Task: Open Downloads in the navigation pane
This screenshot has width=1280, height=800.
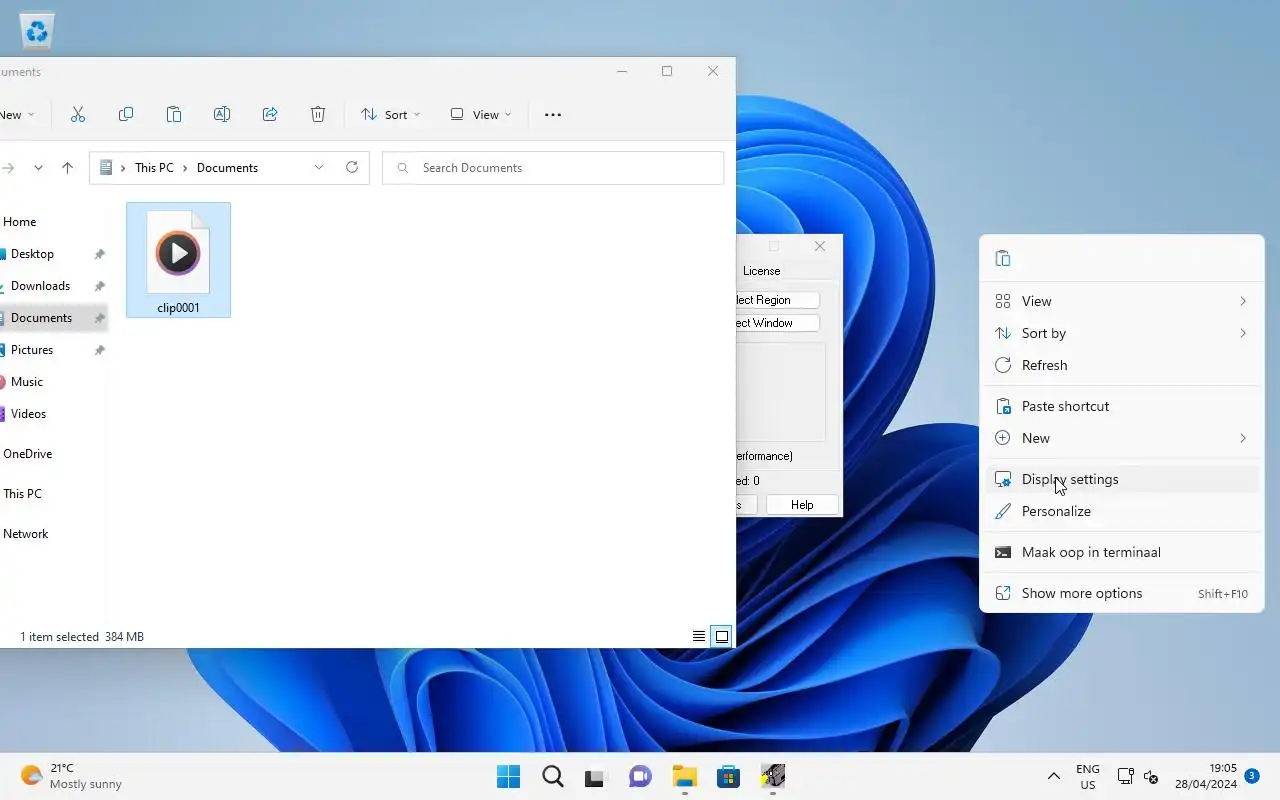Action: tap(40, 286)
